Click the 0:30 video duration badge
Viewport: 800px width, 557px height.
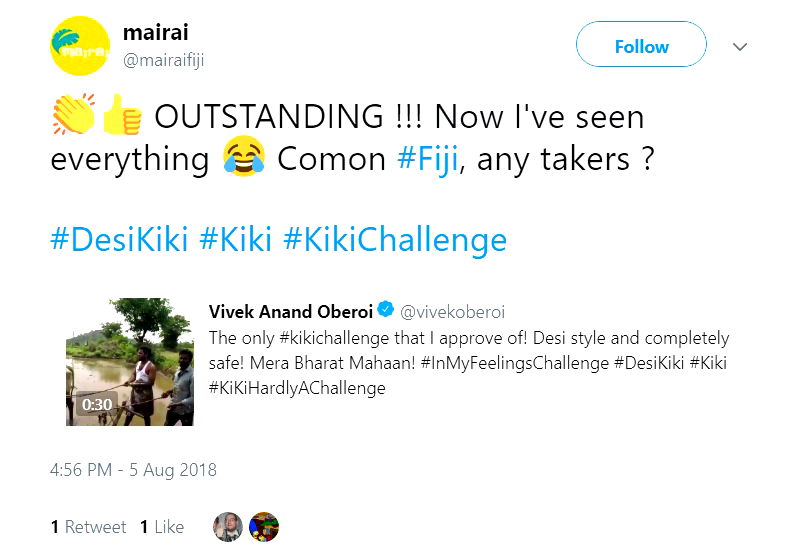pos(97,405)
